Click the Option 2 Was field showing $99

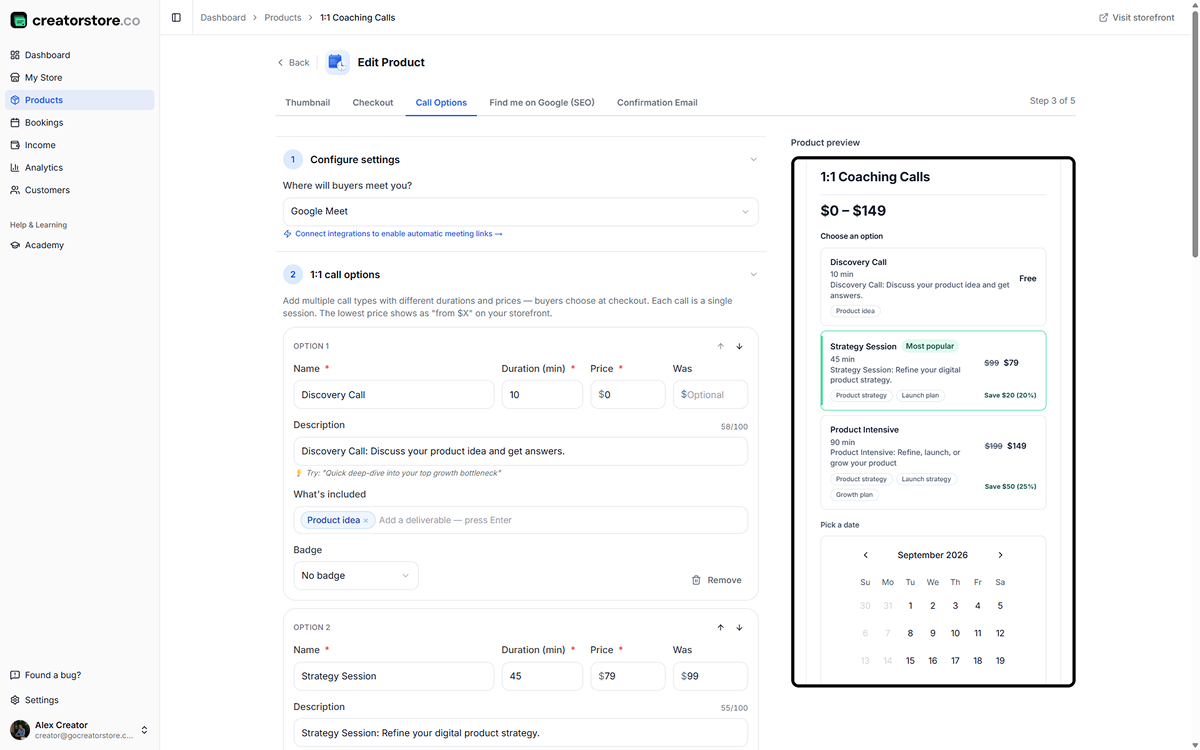(x=710, y=676)
